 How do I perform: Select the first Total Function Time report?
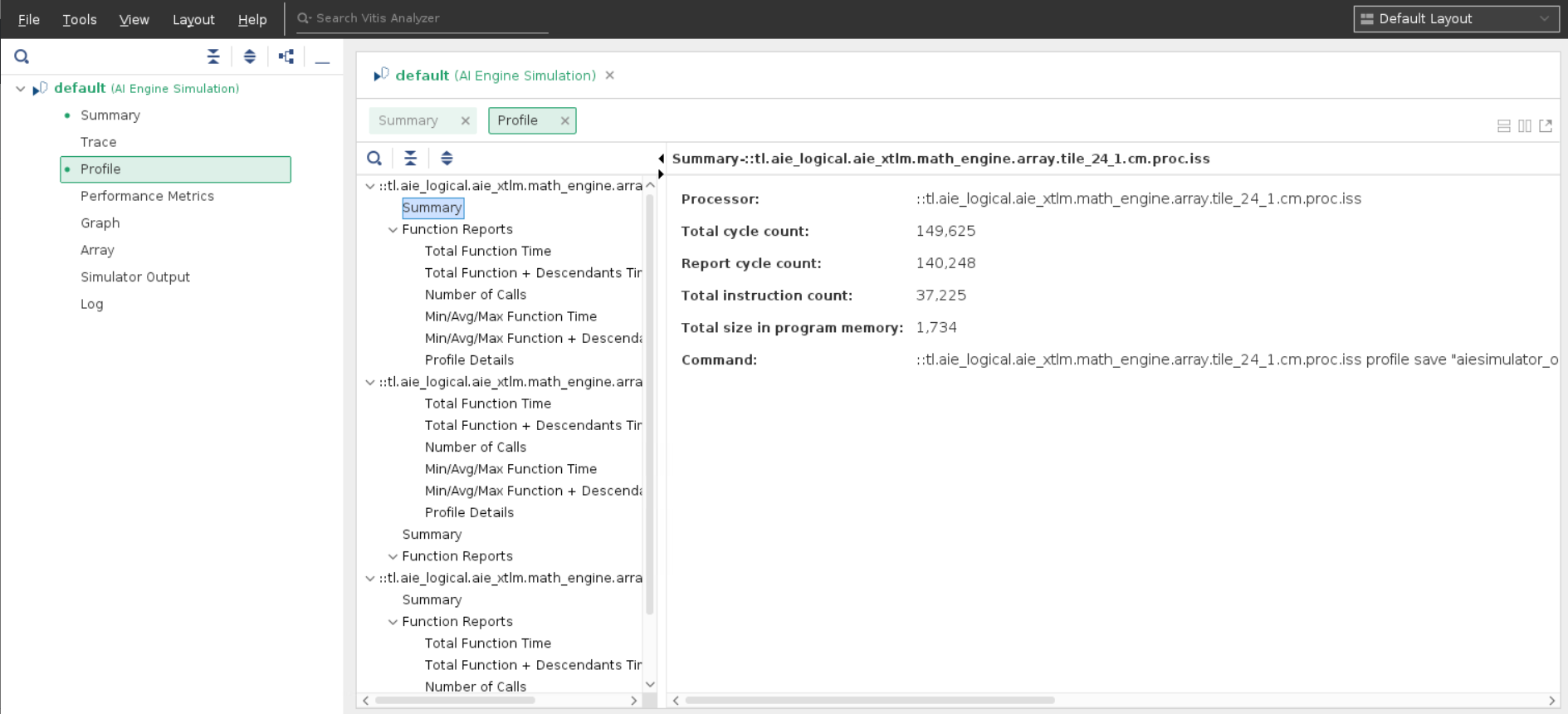click(x=488, y=252)
